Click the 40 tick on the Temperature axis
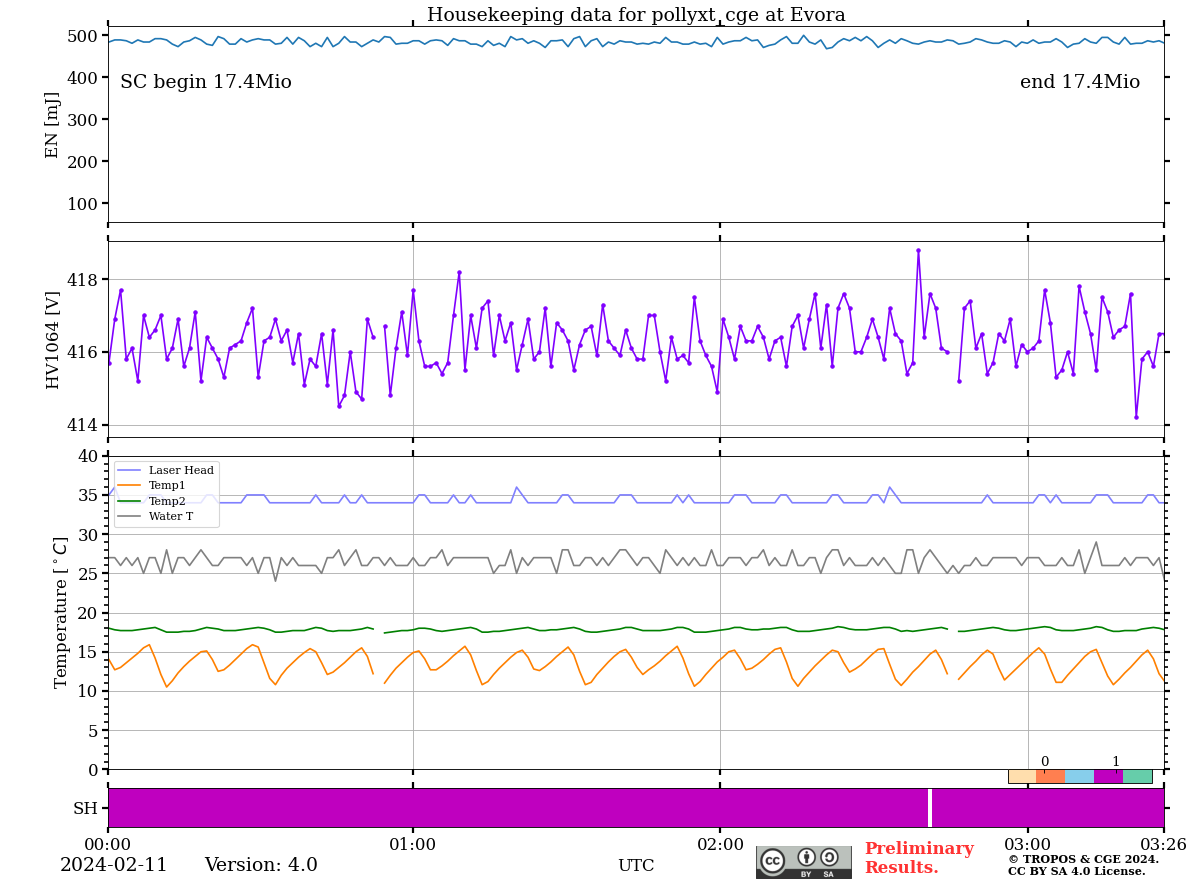Screen dimensions: 1200x880 (x=88, y=456)
